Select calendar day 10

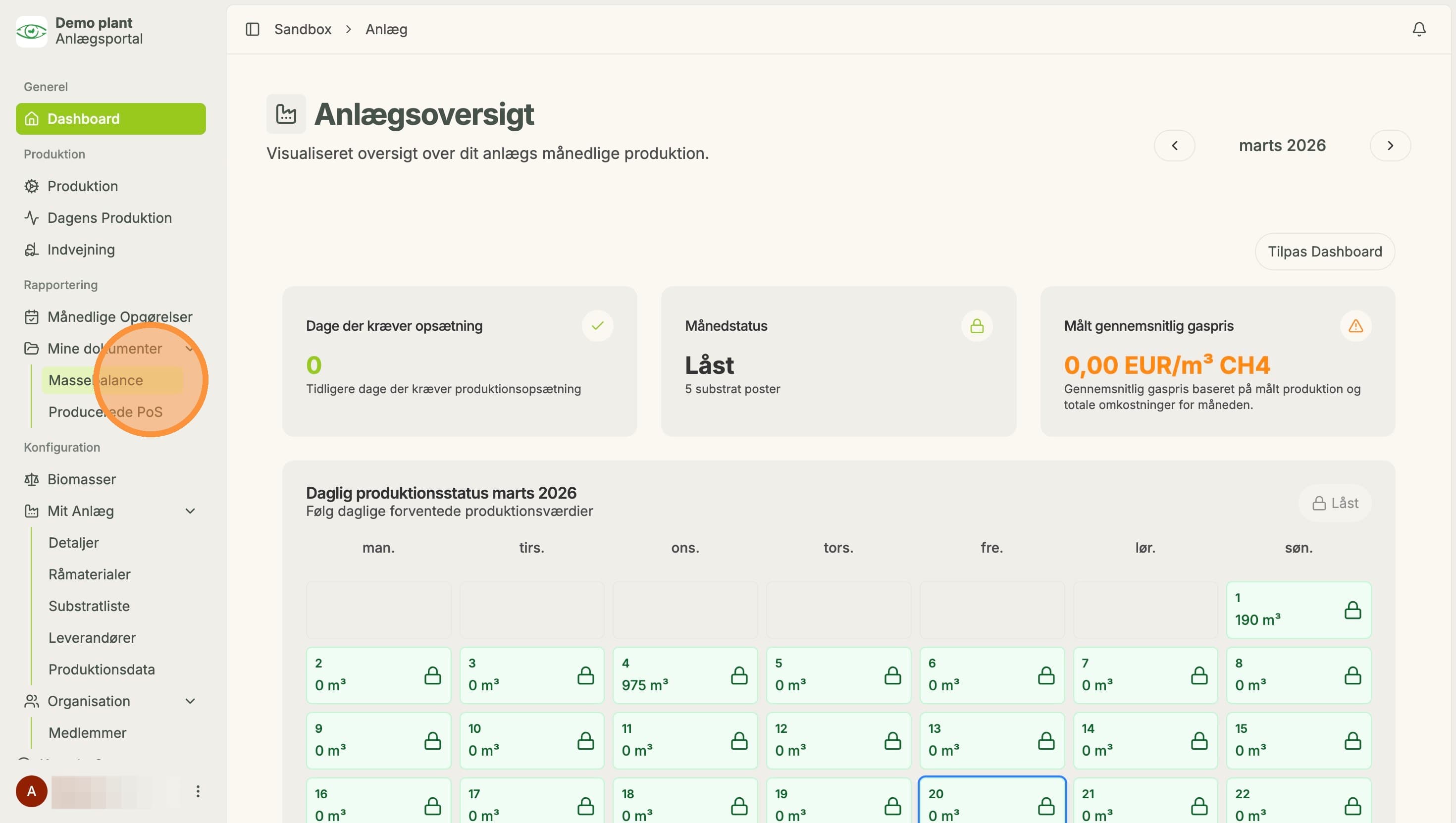pyautogui.click(x=532, y=740)
